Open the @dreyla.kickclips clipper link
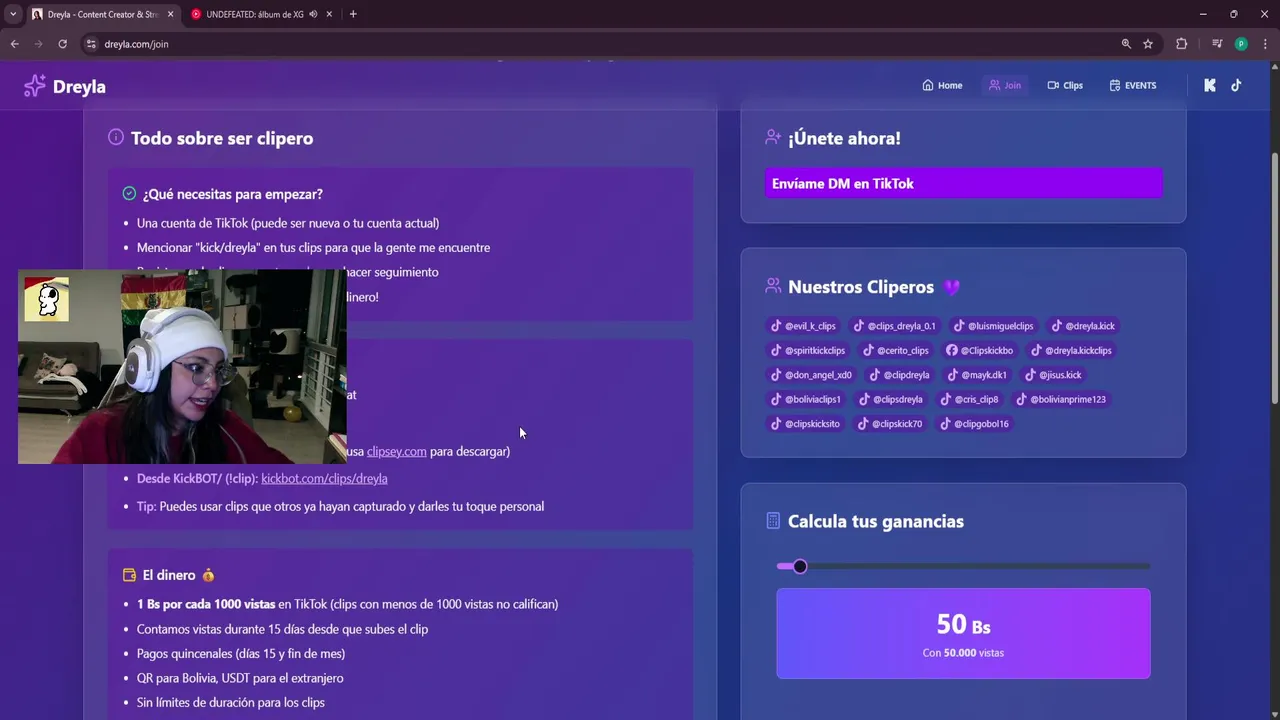The image size is (1280, 720). (x=1071, y=350)
